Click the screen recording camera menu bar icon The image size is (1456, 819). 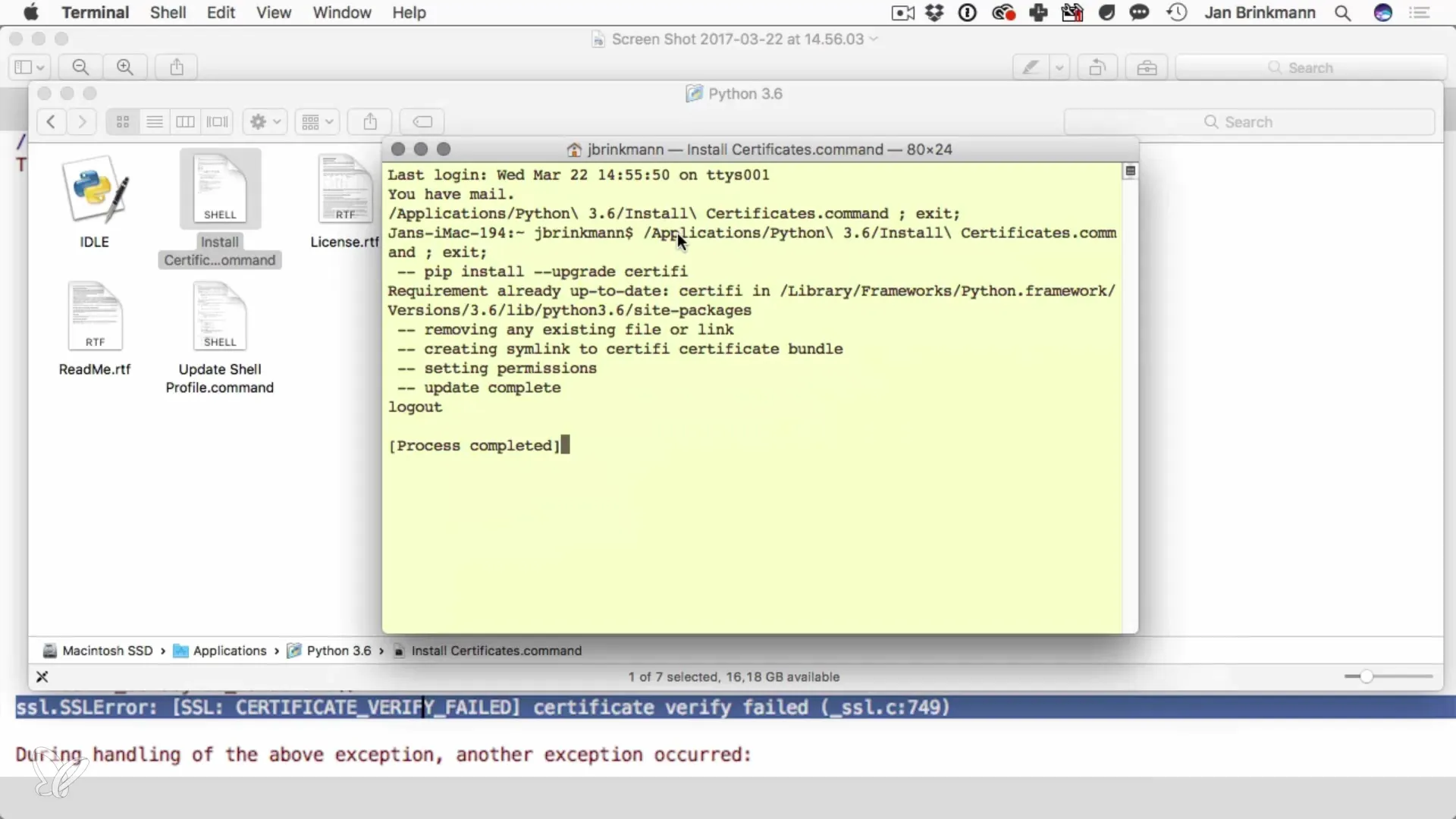click(x=902, y=12)
